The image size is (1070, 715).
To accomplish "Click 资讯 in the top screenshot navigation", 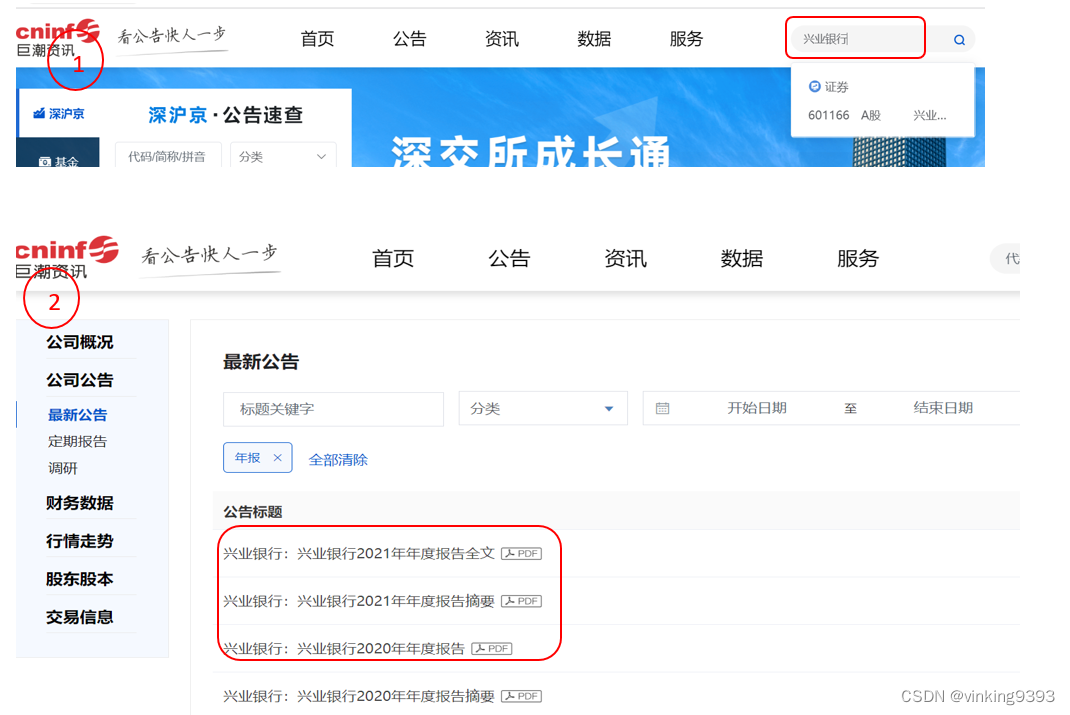I will click(502, 39).
